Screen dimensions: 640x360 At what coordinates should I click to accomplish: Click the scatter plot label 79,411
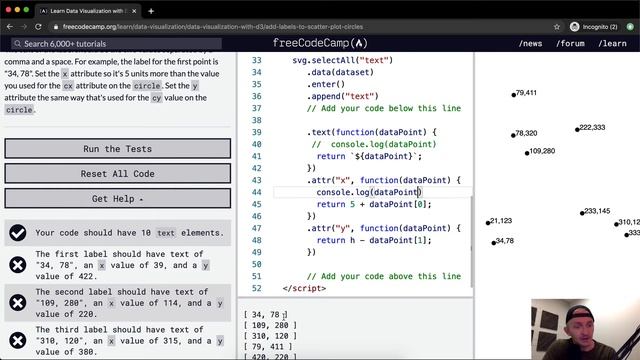click(x=526, y=93)
